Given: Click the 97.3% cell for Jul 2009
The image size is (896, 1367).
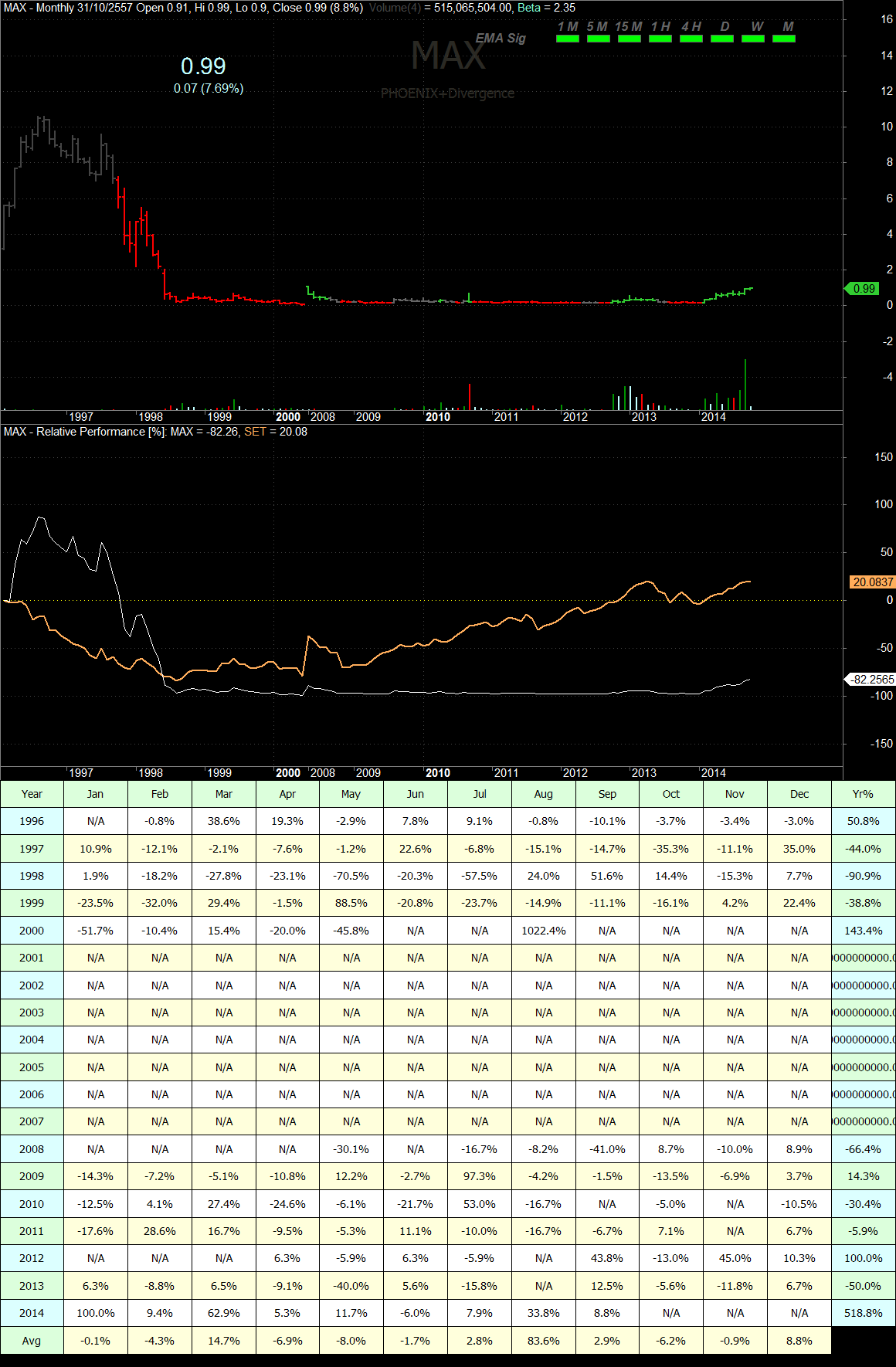Looking at the screenshot, I should pyautogui.click(x=480, y=1176).
